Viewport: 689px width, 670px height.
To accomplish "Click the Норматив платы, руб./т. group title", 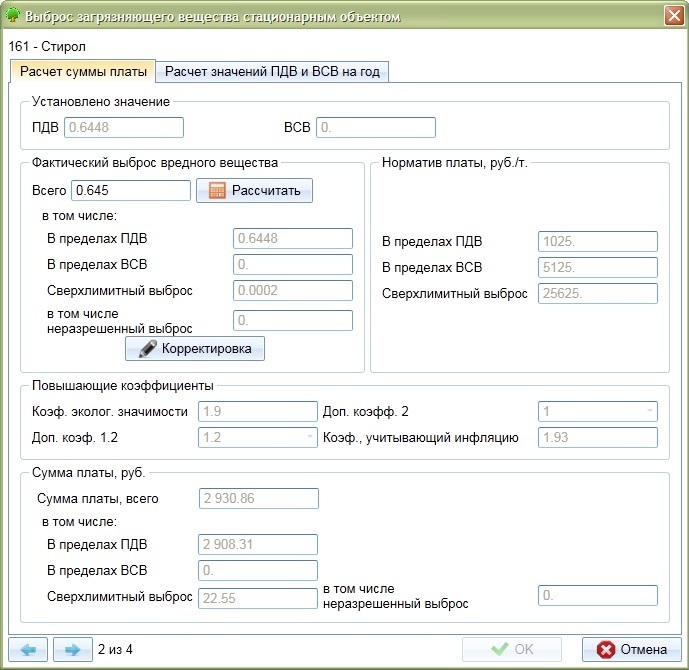I will click(x=454, y=163).
